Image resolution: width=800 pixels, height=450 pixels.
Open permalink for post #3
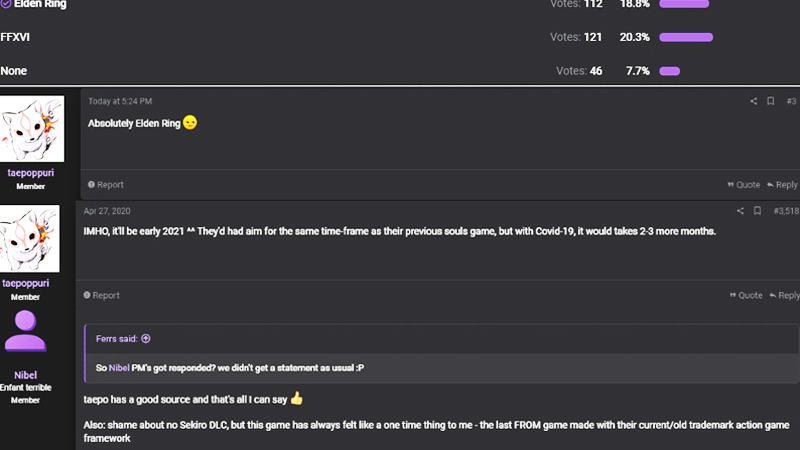790,101
